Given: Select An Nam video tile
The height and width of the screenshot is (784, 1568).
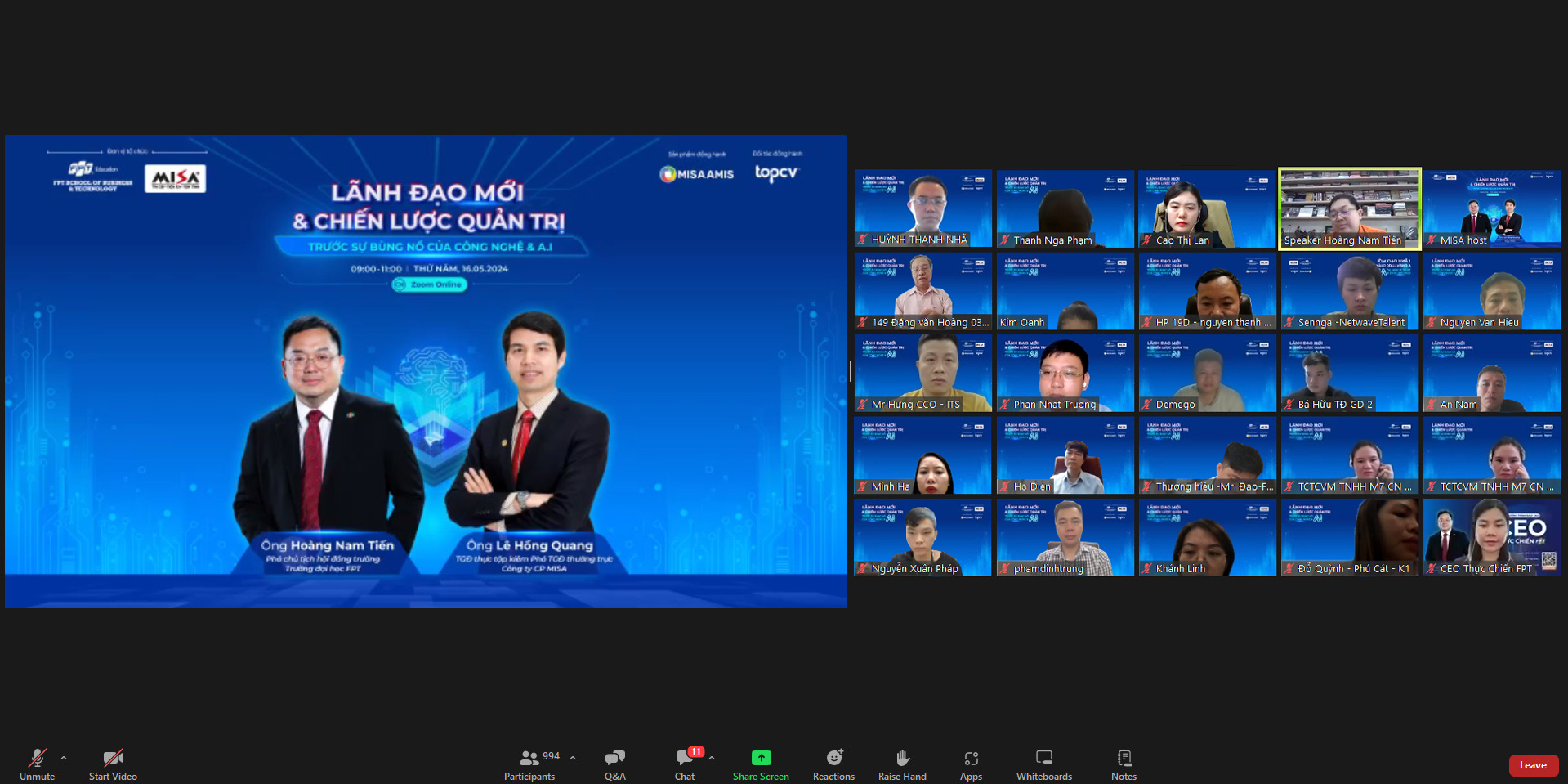Looking at the screenshot, I should click(x=1492, y=373).
